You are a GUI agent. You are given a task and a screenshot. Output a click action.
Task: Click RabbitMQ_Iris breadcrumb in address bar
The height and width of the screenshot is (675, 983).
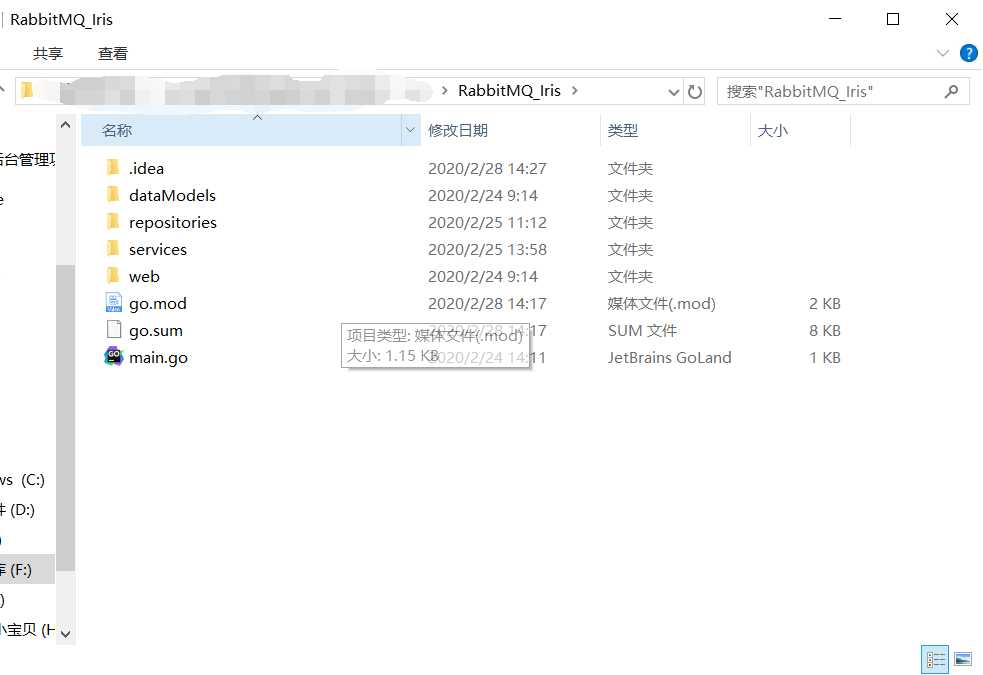(x=509, y=91)
